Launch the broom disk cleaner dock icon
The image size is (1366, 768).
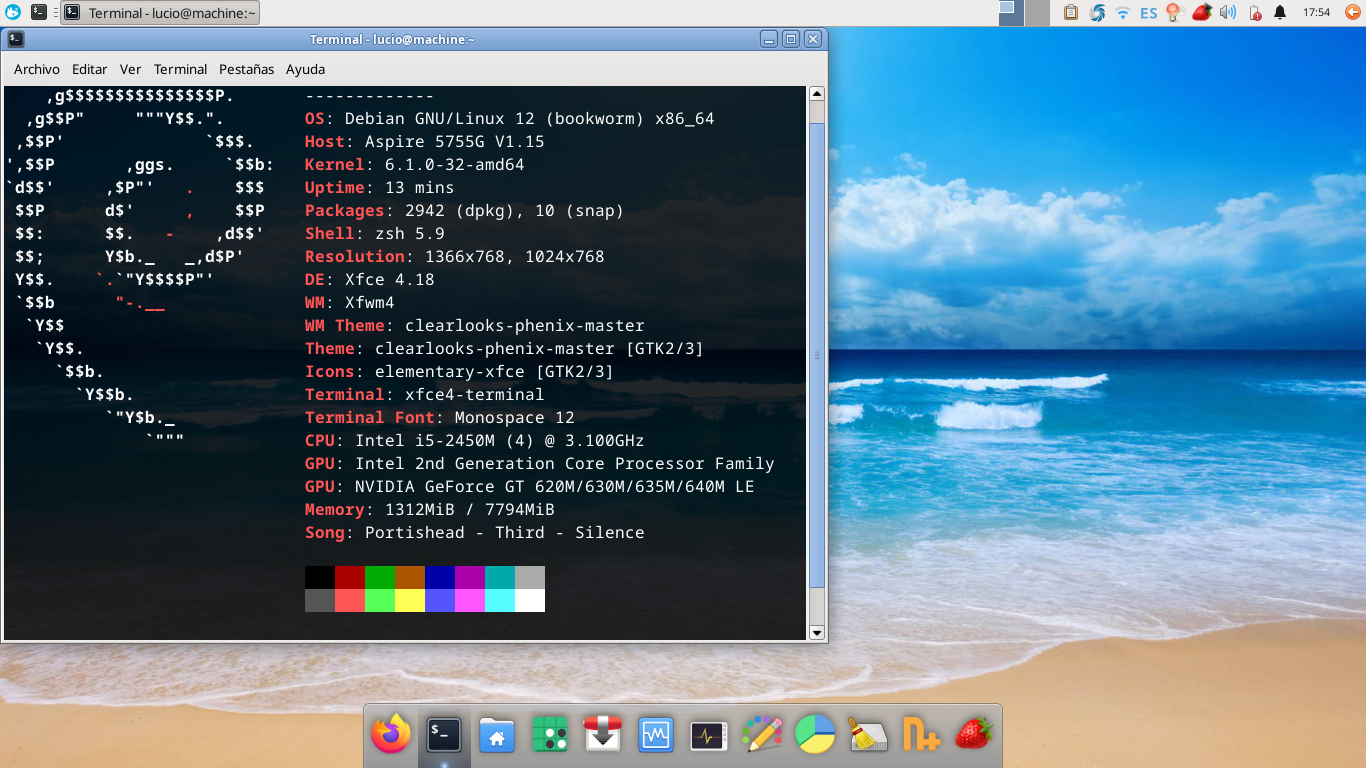tap(868, 735)
